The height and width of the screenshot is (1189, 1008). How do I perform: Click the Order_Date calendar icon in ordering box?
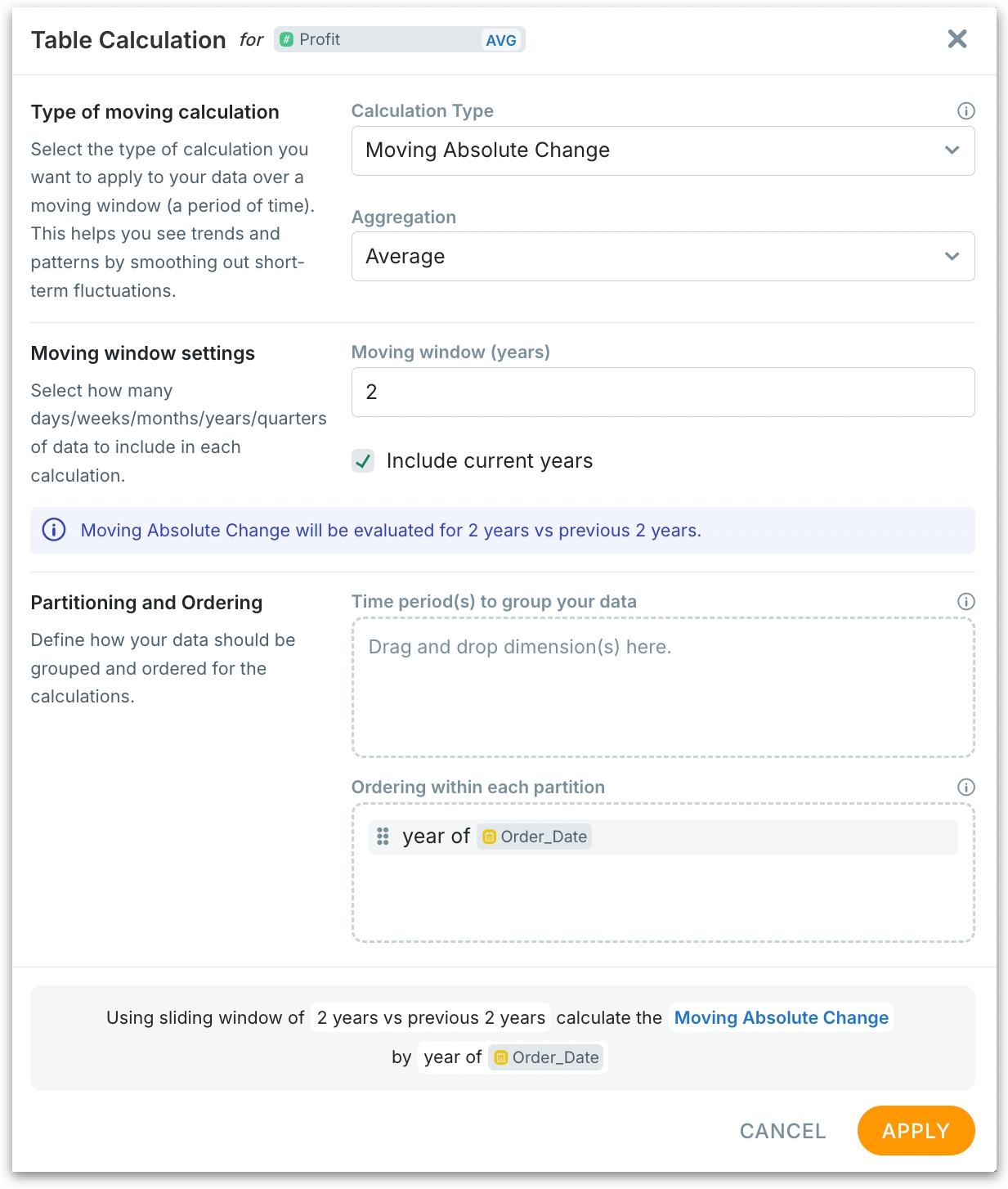(x=490, y=837)
